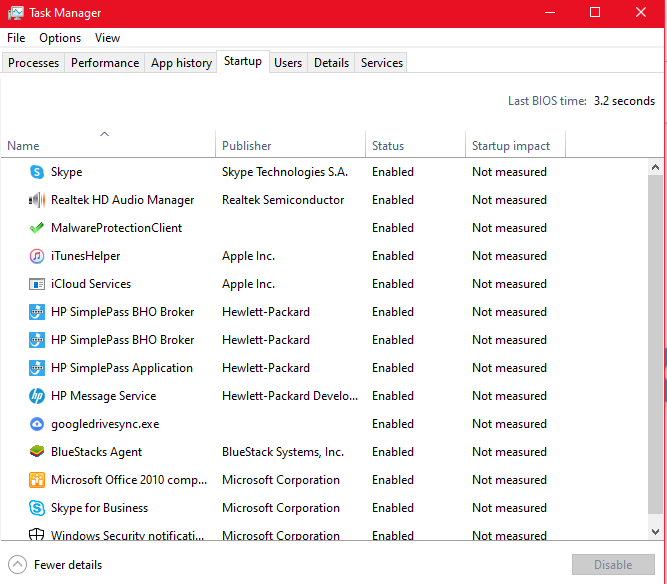
Task: Select Realtek HD Audio Manager row text
Action: (123, 200)
